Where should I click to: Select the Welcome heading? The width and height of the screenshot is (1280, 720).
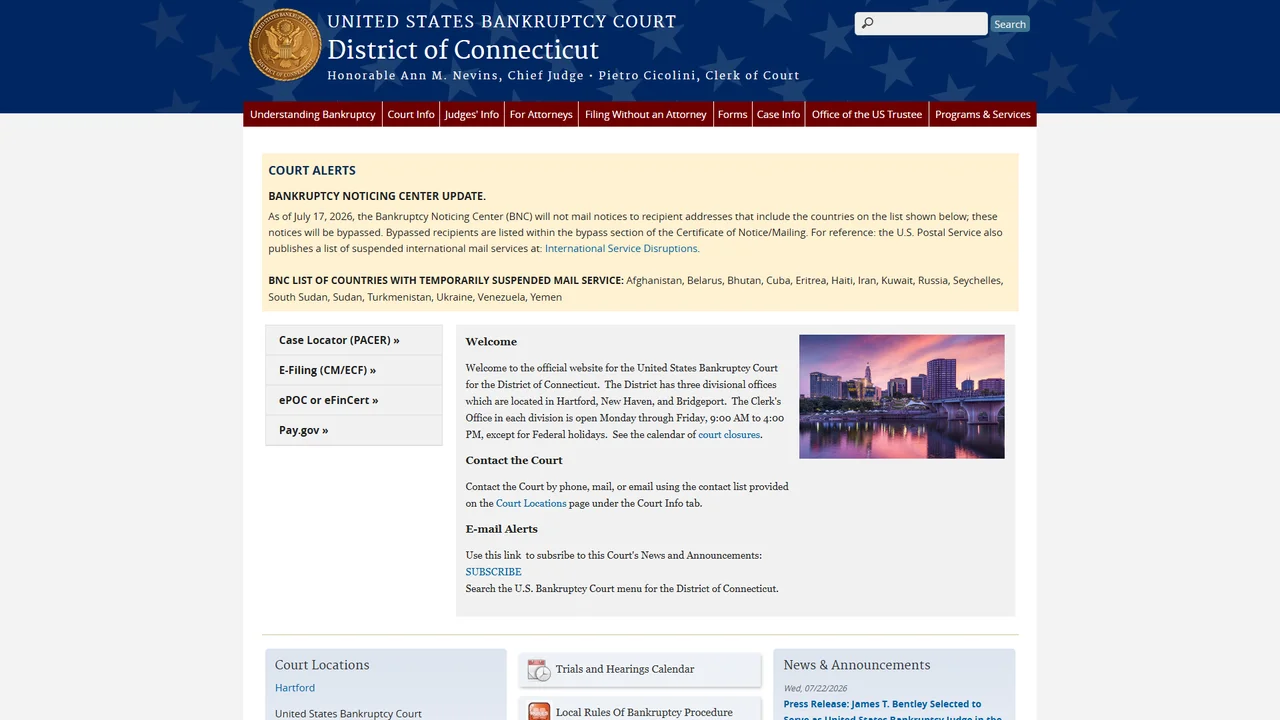[491, 342]
